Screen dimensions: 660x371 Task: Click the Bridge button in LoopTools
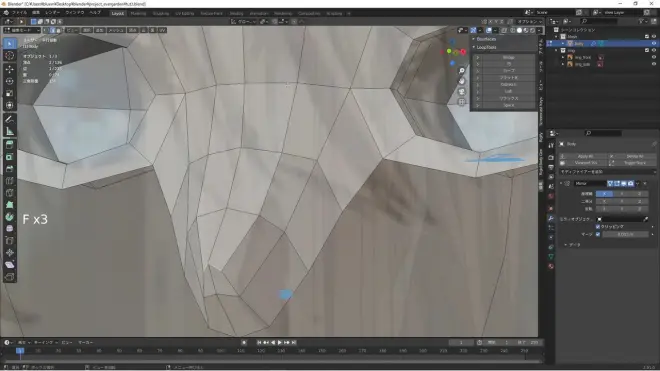tap(508, 57)
